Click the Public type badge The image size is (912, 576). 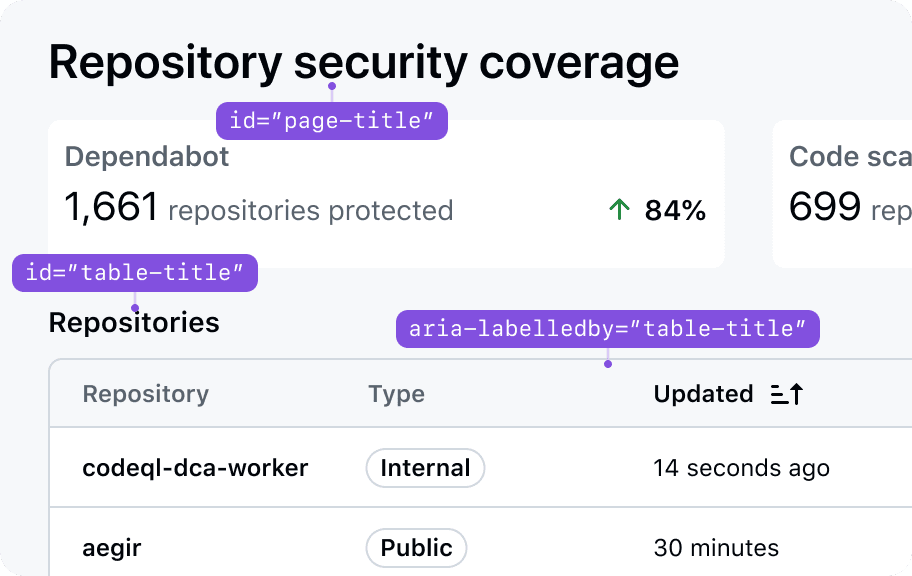(416, 548)
